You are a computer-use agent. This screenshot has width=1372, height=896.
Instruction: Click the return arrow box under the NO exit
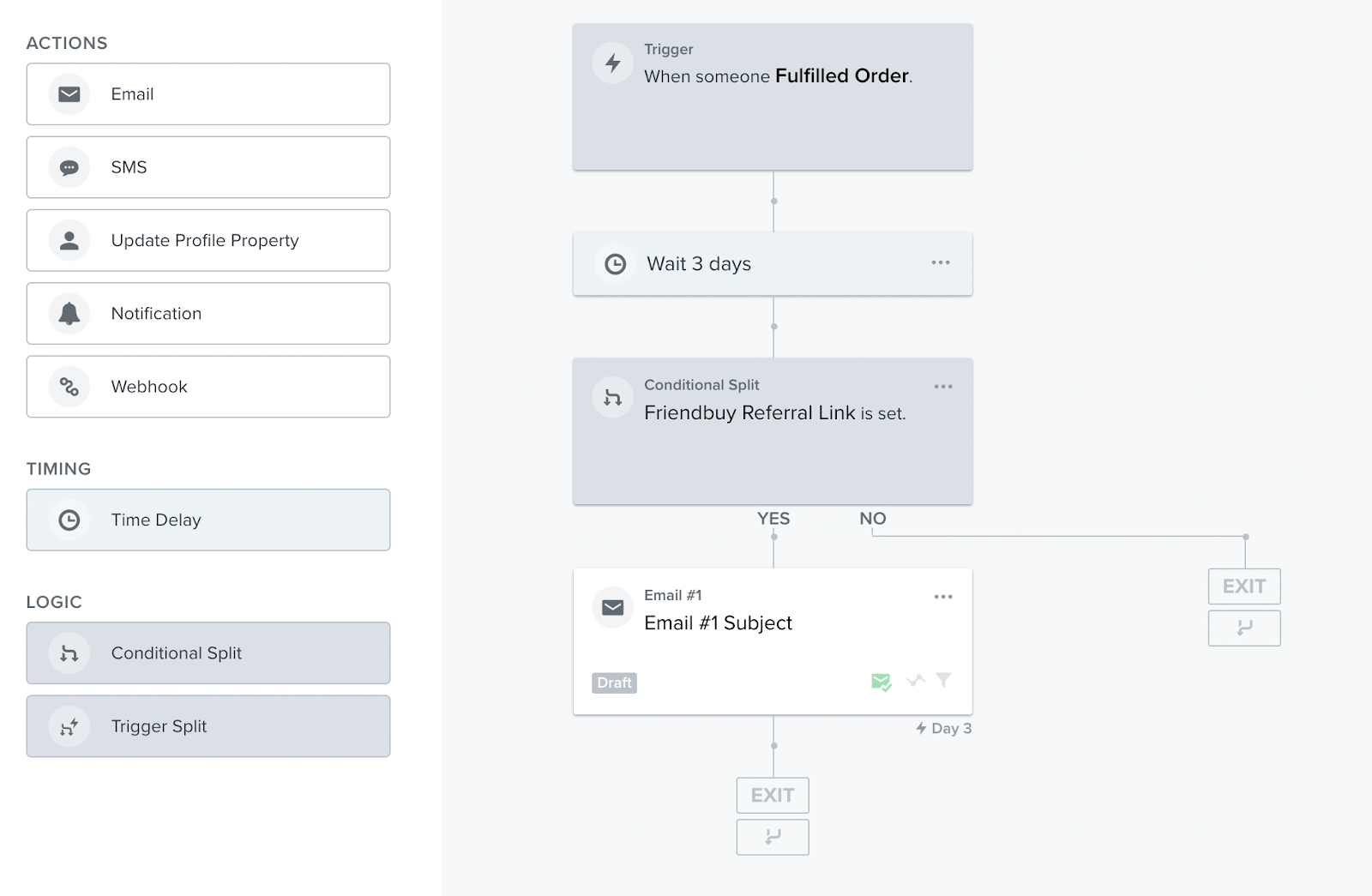tap(1244, 628)
